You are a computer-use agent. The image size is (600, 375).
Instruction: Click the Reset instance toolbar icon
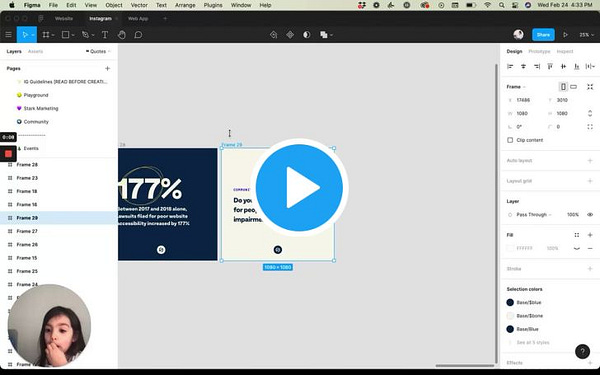pos(273,35)
